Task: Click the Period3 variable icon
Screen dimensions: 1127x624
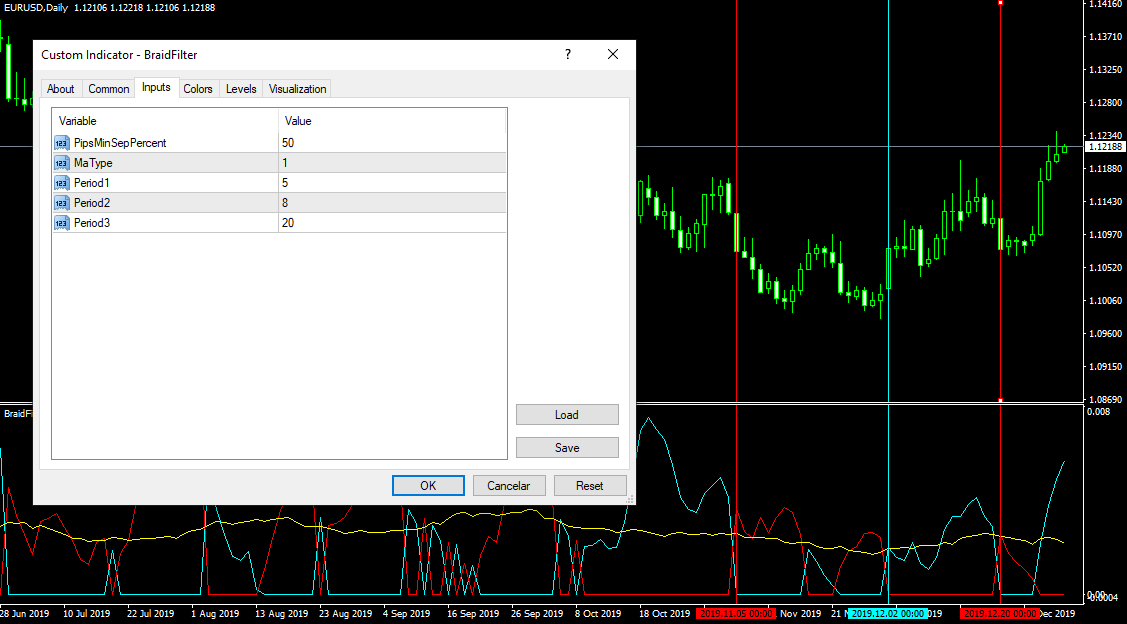Action: [62, 224]
